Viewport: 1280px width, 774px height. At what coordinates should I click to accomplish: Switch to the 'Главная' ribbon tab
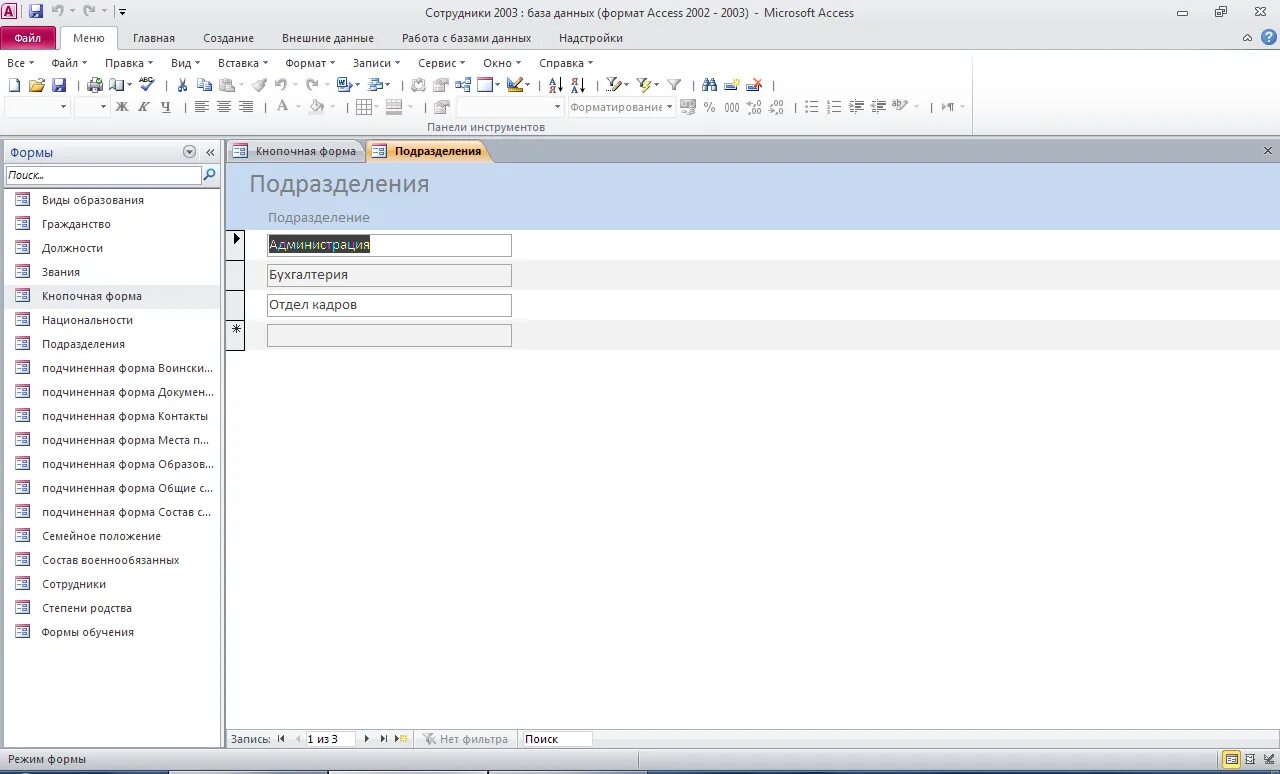154,38
